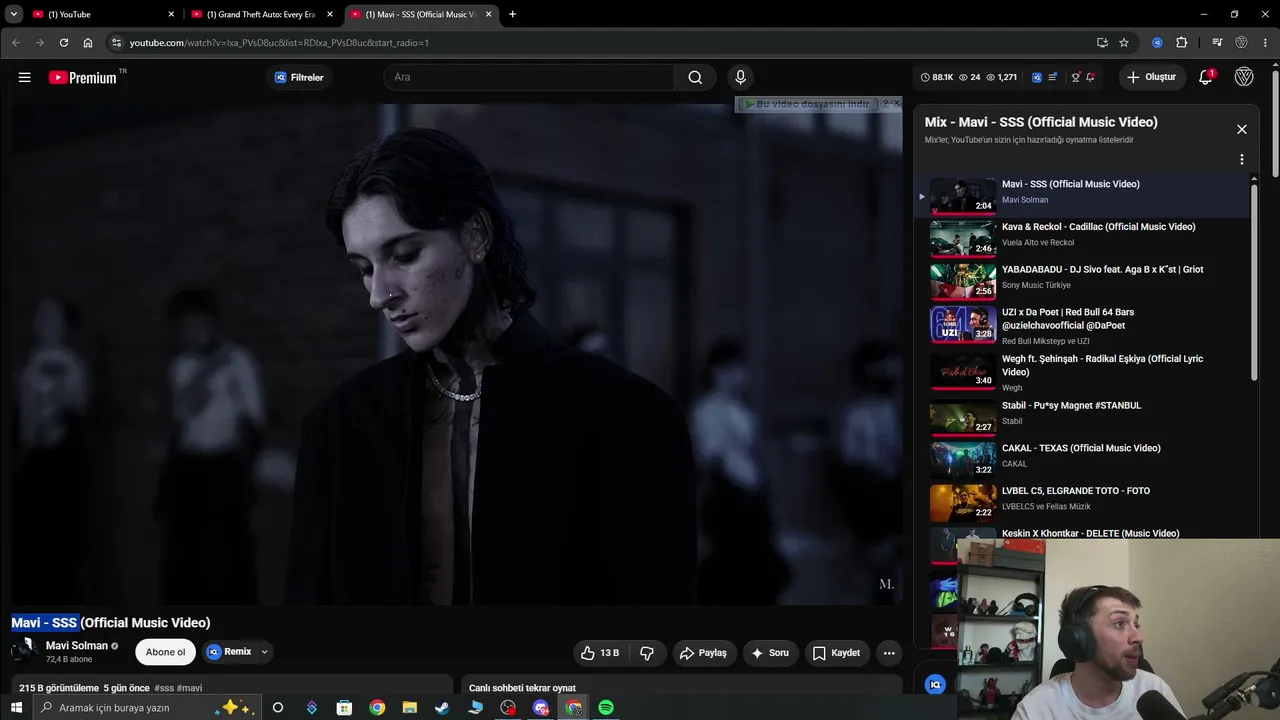Click the Oluştur create button
The height and width of the screenshot is (720, 1280).
click(x=1151, y=77)
